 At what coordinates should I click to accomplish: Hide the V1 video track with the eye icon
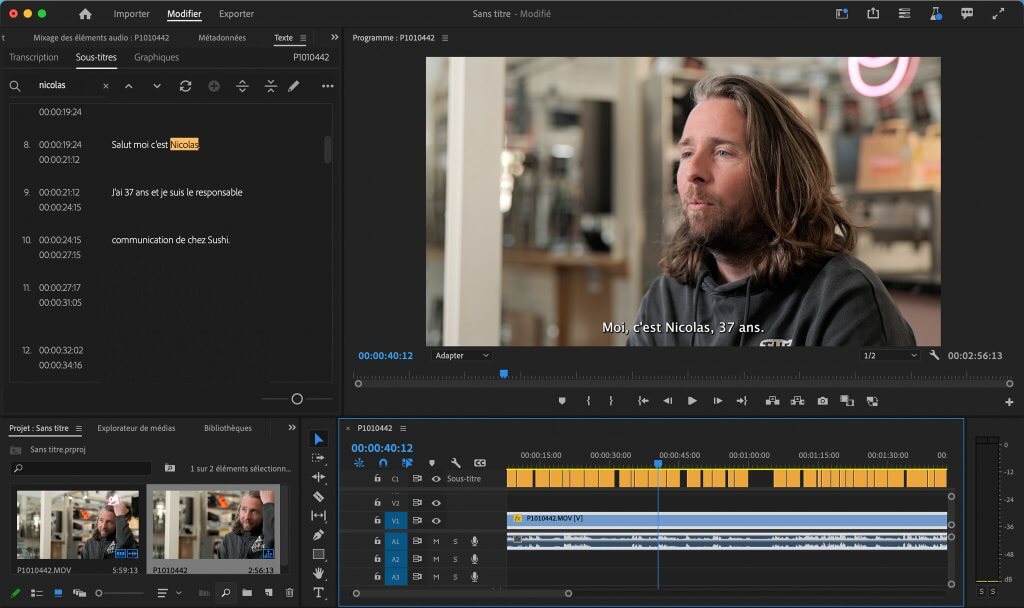(437, 520)
